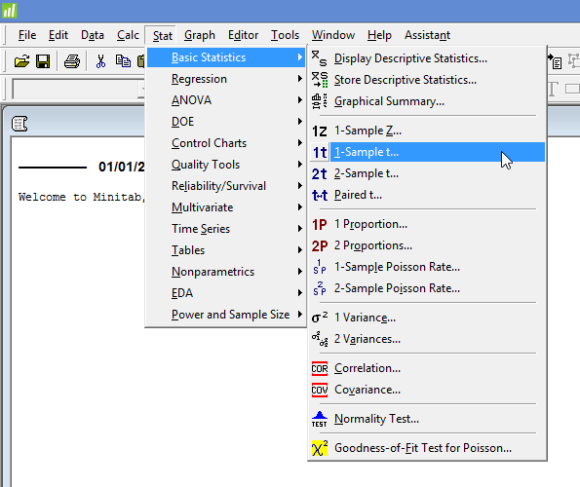The image size is (580, 487).
Task: Click the Save floppy disk icon
Action: point(43,61)
